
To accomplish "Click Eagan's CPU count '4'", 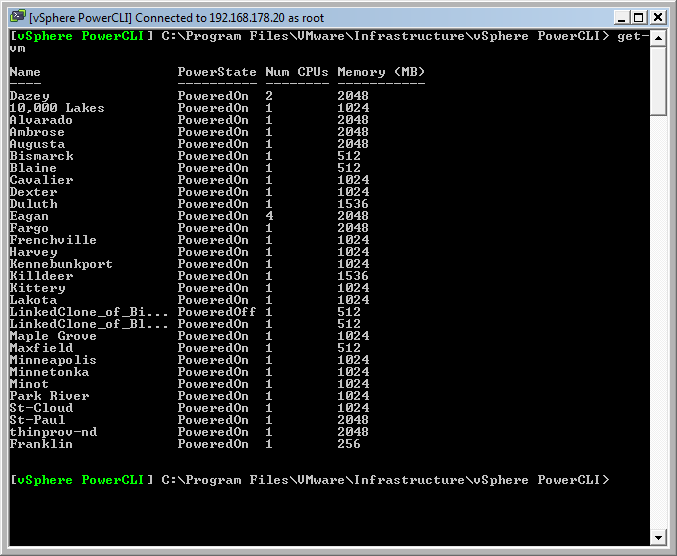I will coord(269,216).
